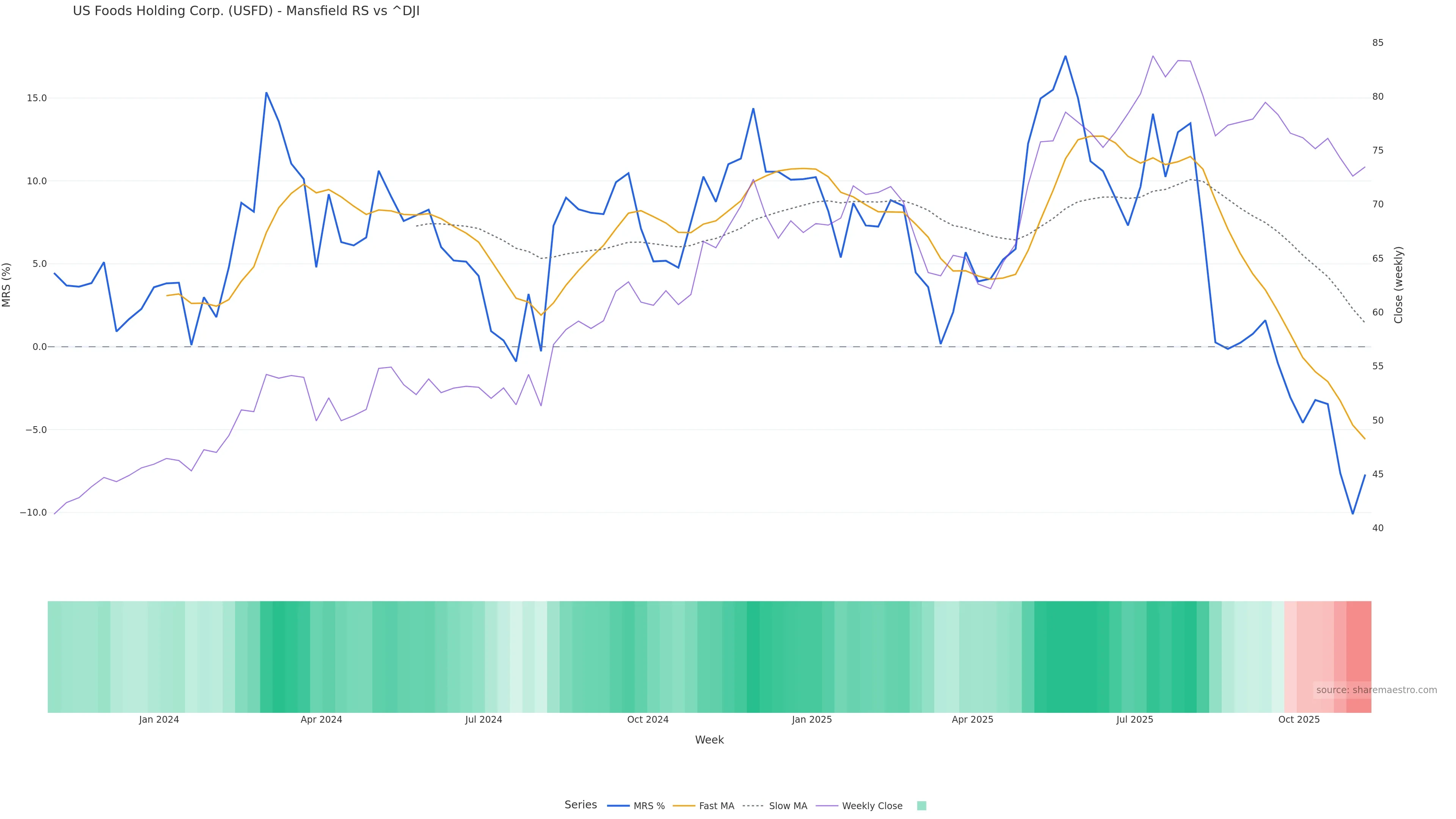Click the 15.0 tick on MRS axis
The image size is (1456, 819).
(x=37, y=98)
